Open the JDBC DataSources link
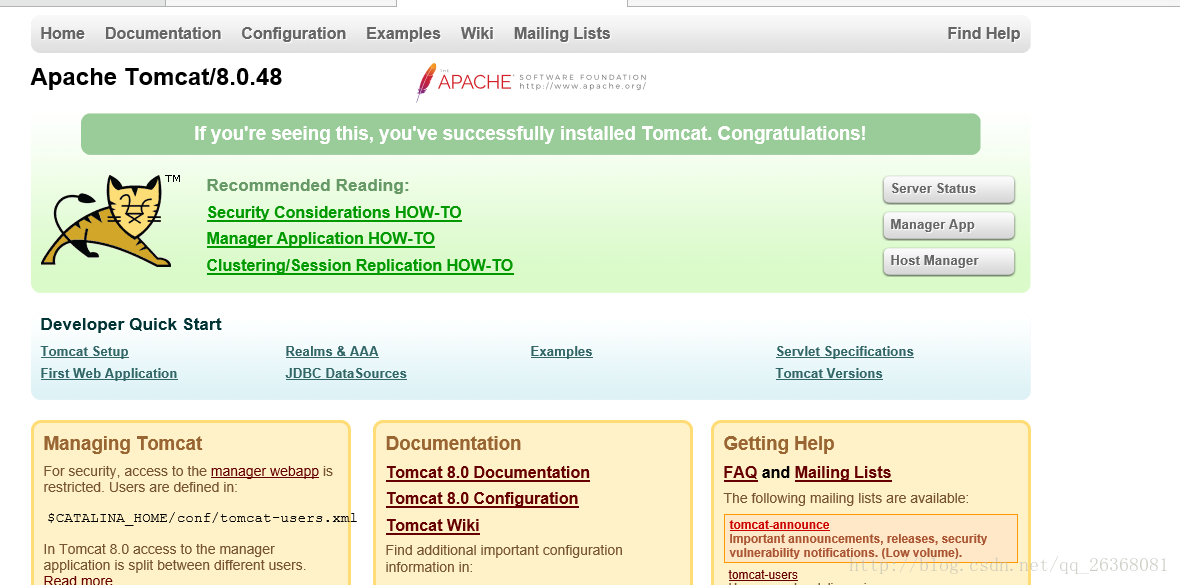 click(x=346, y=373)
